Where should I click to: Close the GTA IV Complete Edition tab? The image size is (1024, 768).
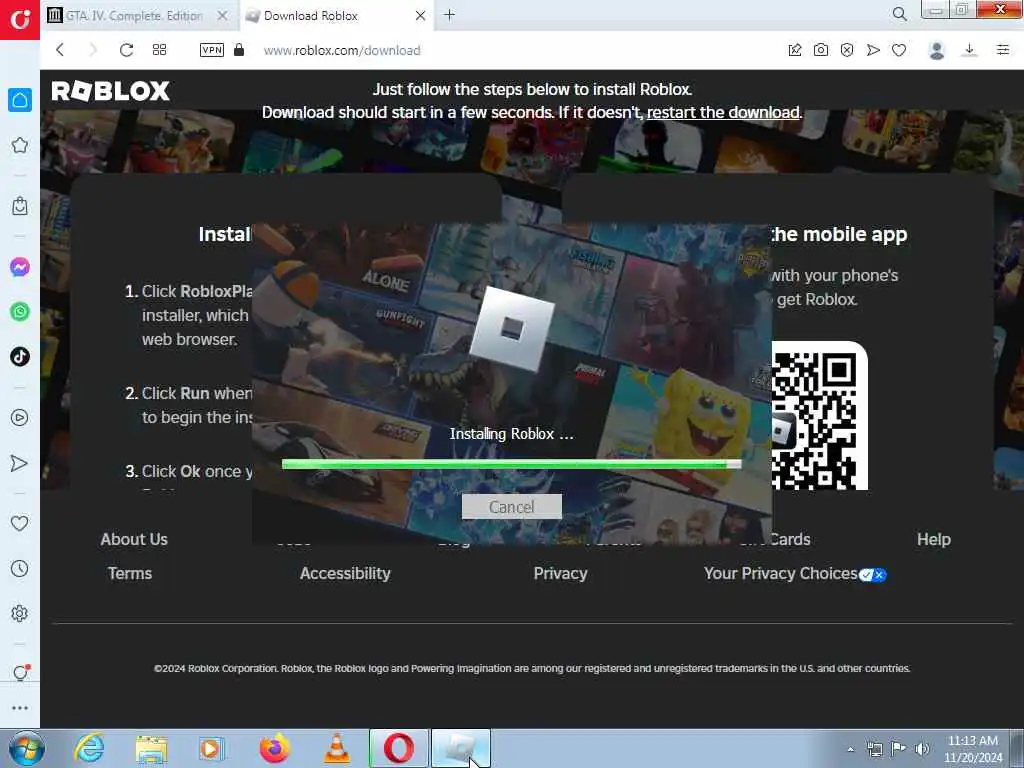(223, 15)
